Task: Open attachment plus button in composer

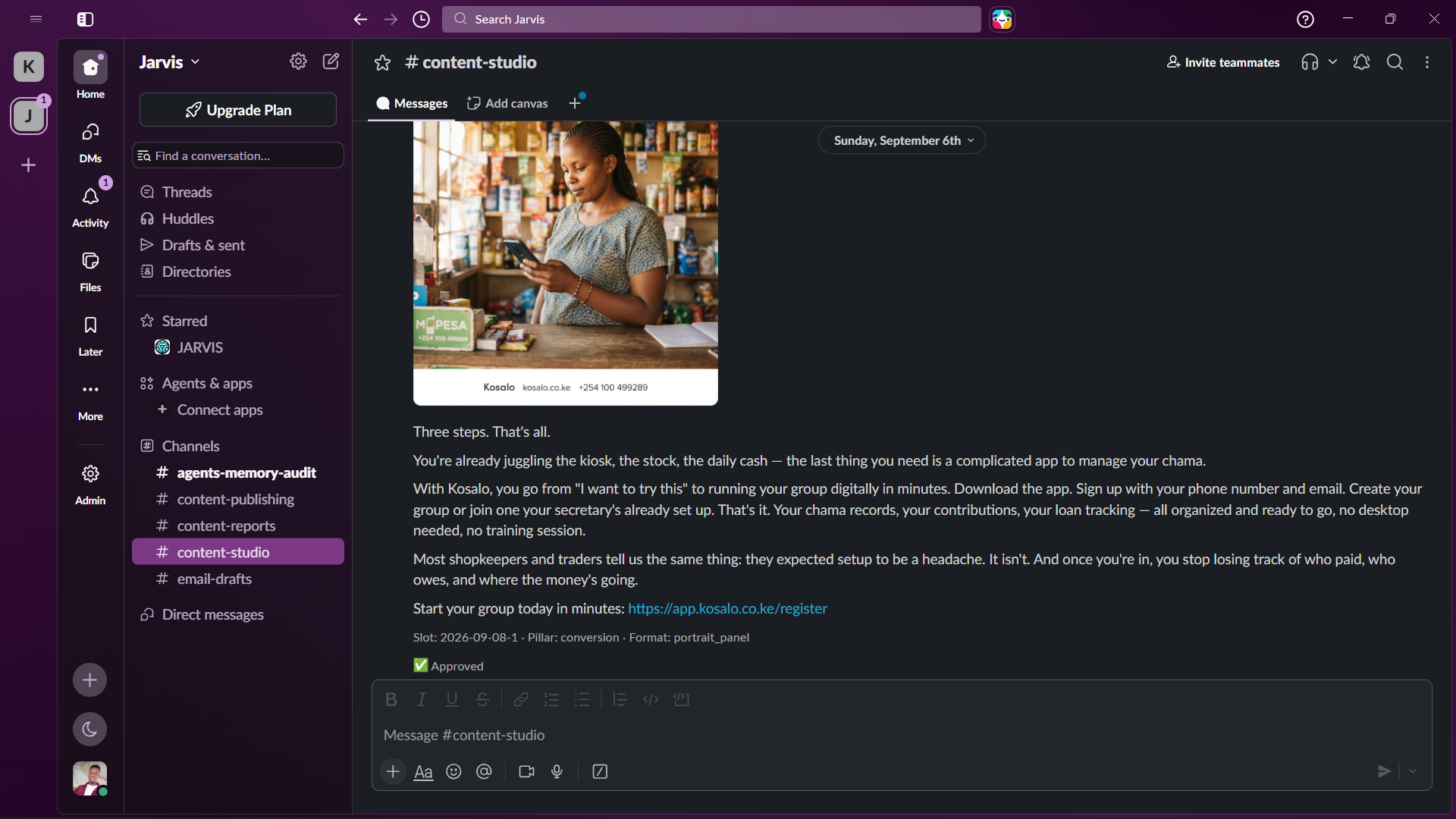Action: point(393,771)
